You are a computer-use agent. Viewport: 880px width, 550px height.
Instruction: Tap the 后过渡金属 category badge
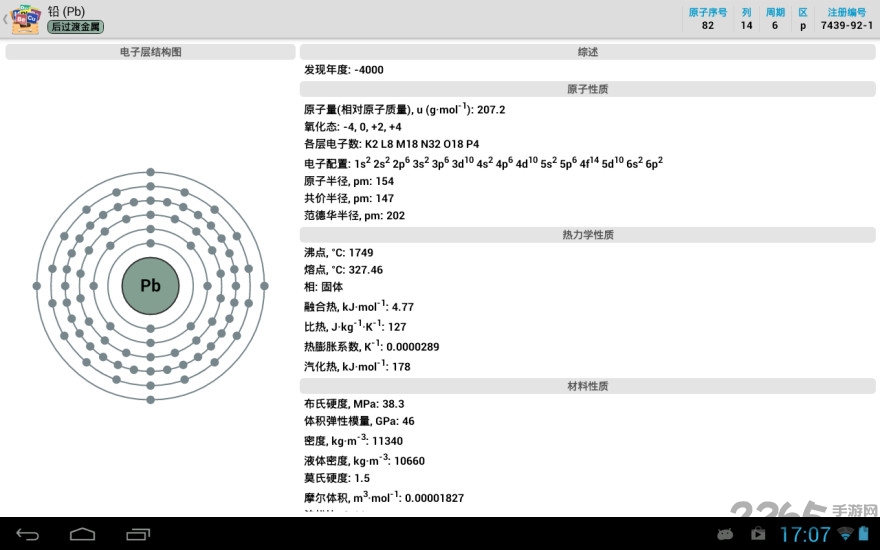click(x=75, y=26)
